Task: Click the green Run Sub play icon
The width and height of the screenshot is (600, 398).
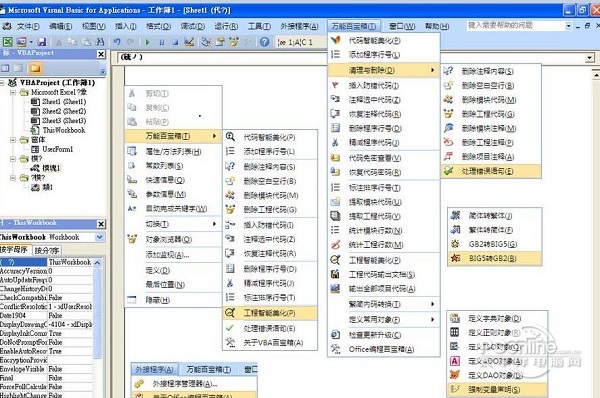Action: (148, 42)
